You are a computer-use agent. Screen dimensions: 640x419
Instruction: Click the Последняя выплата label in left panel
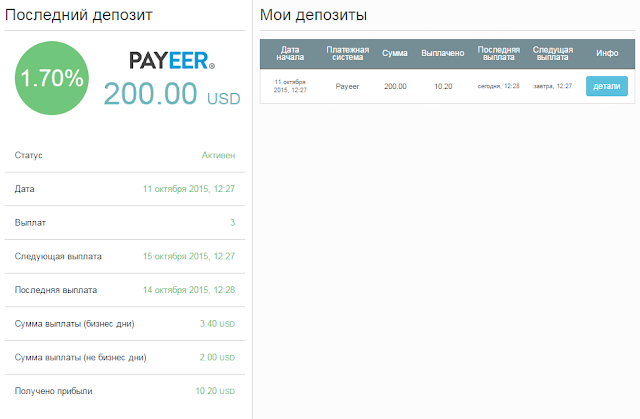(x=56, y=290)
